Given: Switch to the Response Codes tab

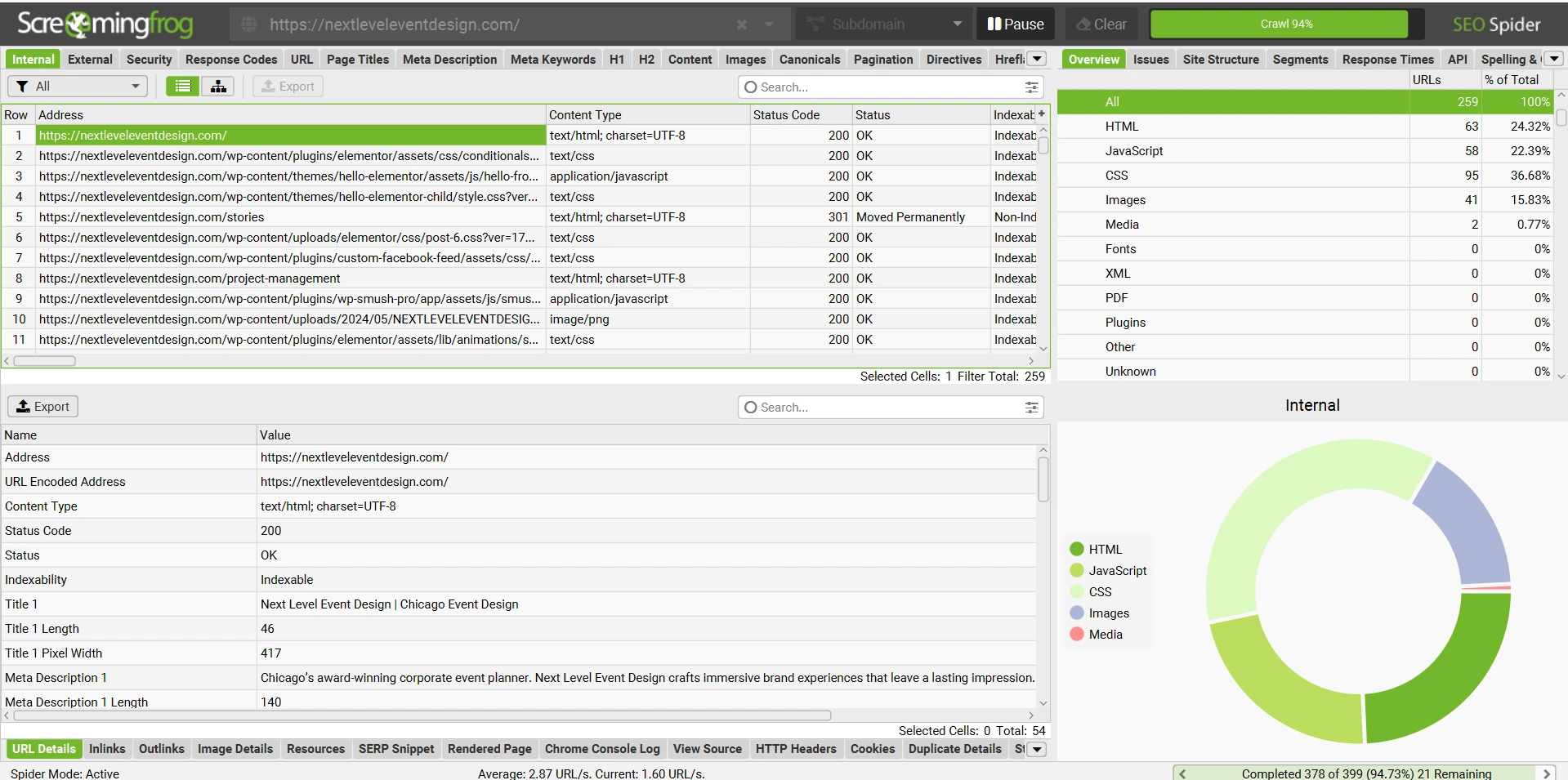Looking at the screenshot, I should 231,60.
